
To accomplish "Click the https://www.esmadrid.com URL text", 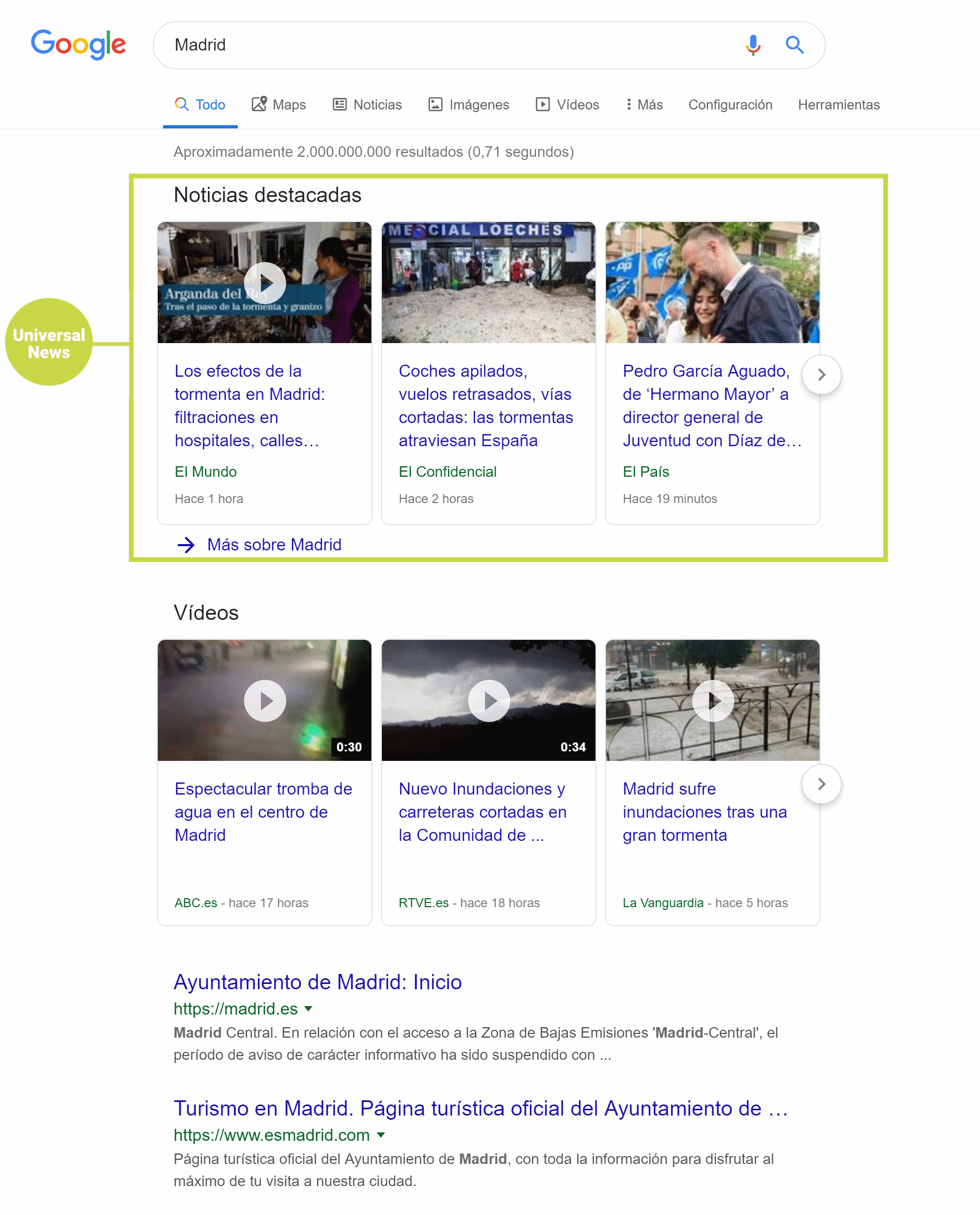I will point(271,1136).
